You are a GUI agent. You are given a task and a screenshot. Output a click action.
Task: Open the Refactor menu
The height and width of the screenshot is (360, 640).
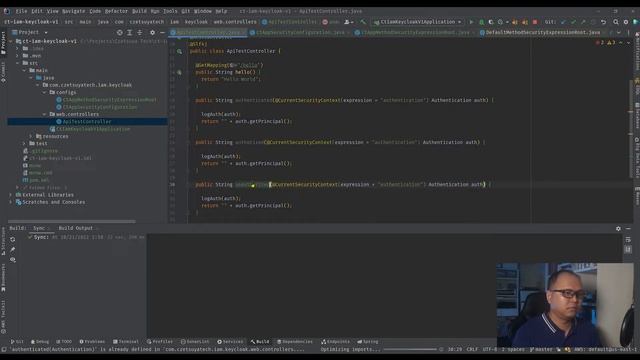pyautogui.click(x=116, y=11)
